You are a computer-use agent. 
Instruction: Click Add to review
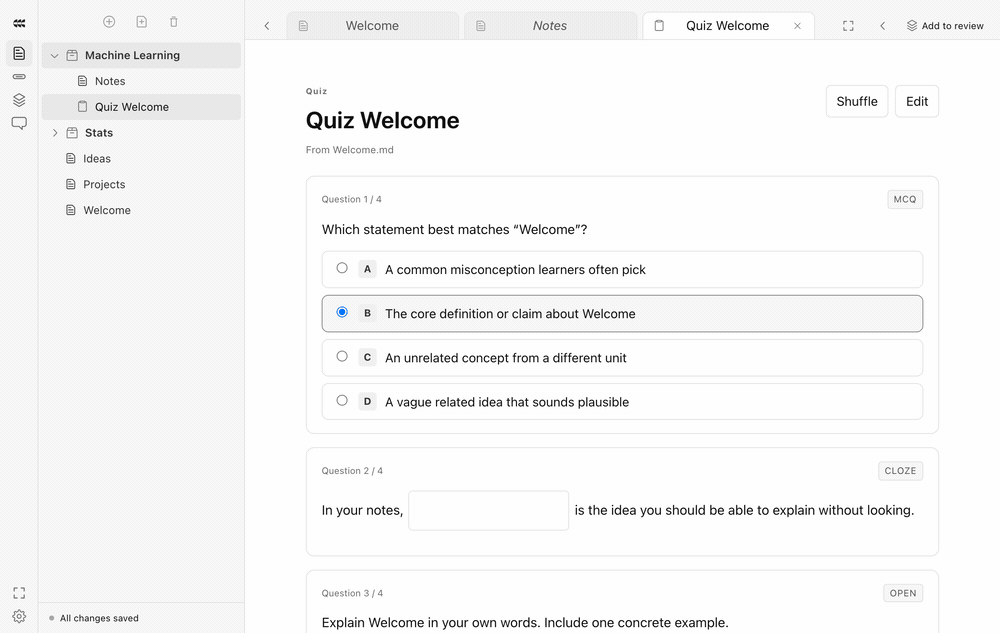coord(945,25)
